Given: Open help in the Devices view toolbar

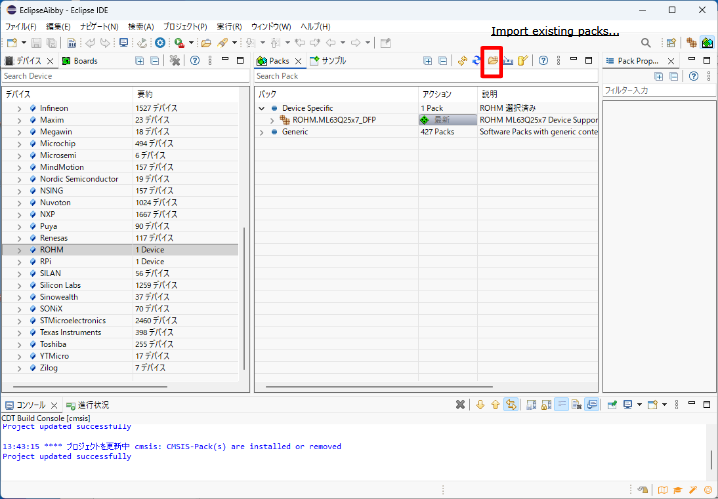Looking at the screenshot, I should [x=195, y=60].
